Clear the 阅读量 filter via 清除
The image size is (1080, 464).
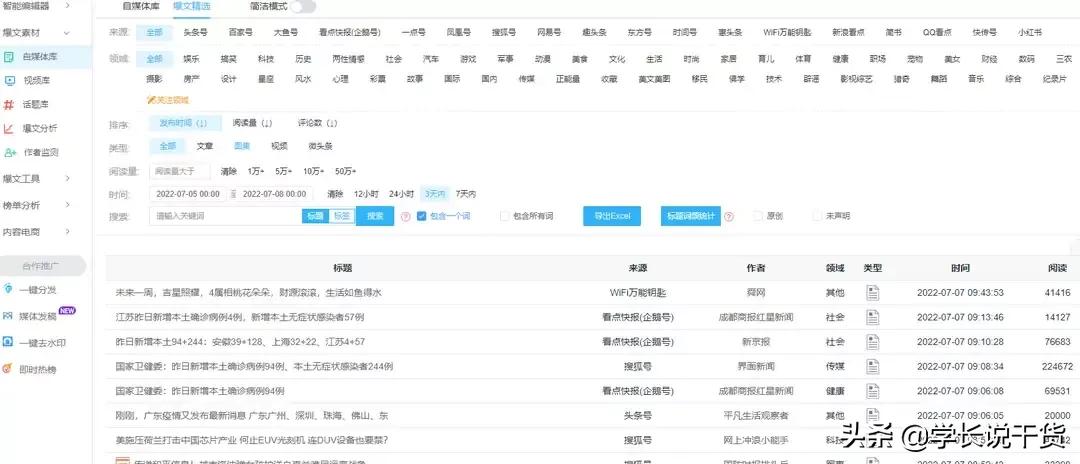[228, 171]
